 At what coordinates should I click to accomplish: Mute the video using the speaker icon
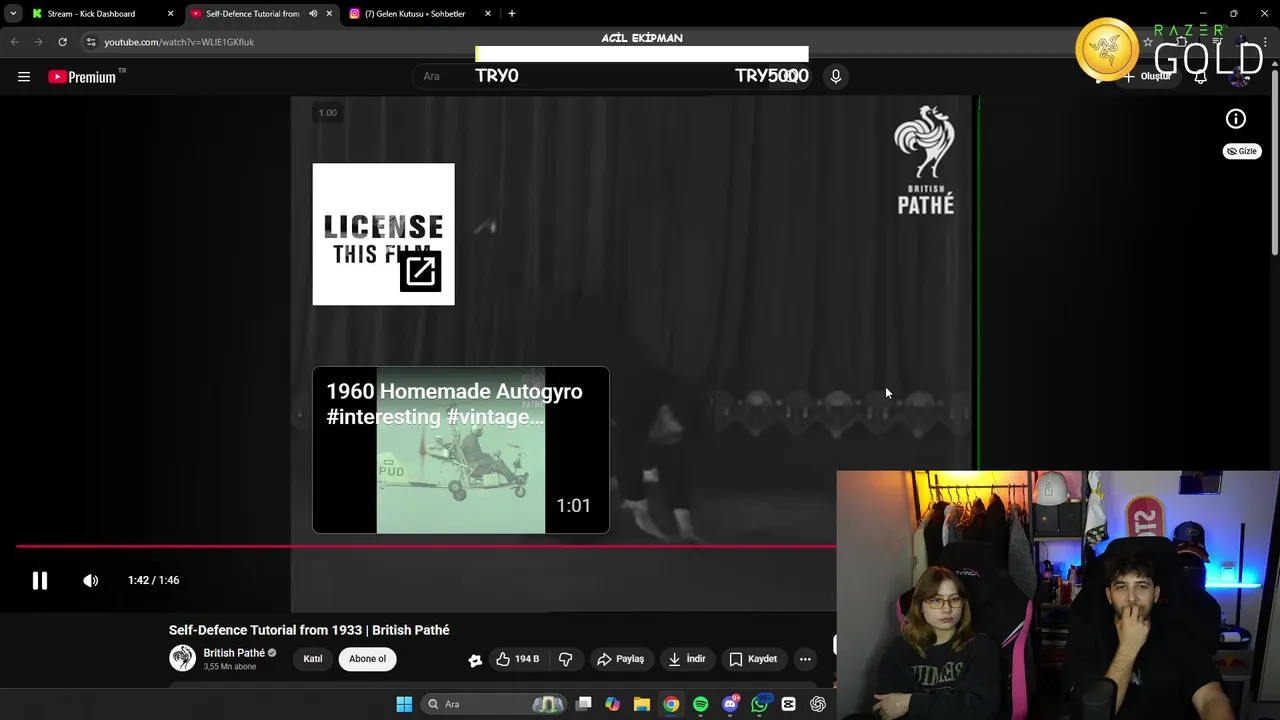point(91,580)
